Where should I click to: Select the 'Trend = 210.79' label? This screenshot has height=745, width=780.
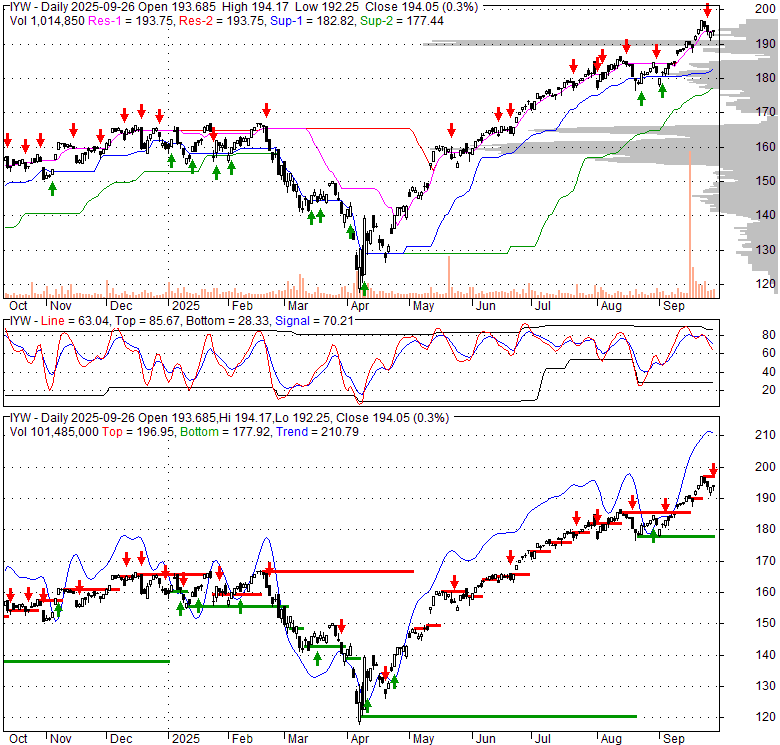[317, 432]
